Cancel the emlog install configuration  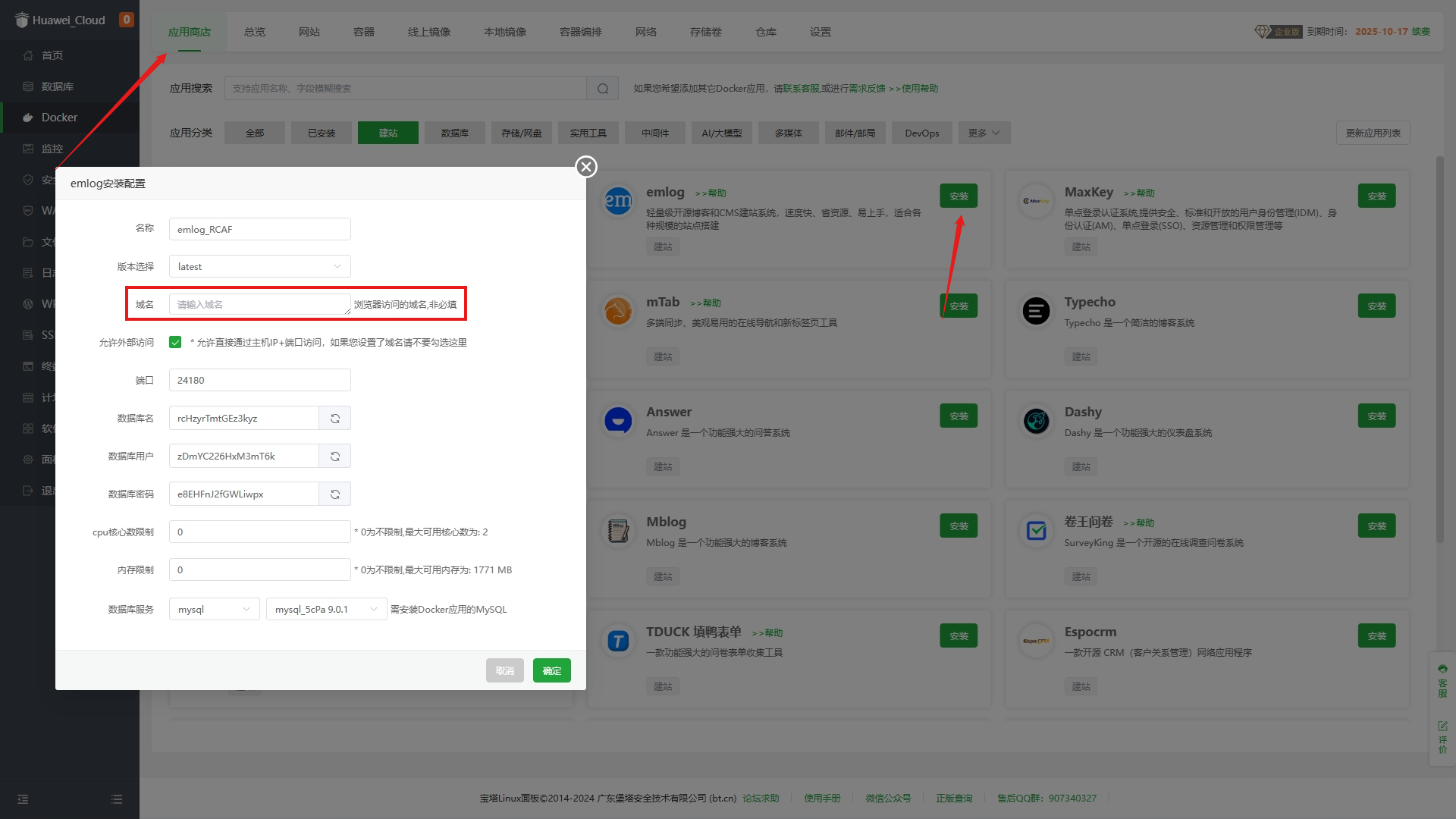pos(505,671)
